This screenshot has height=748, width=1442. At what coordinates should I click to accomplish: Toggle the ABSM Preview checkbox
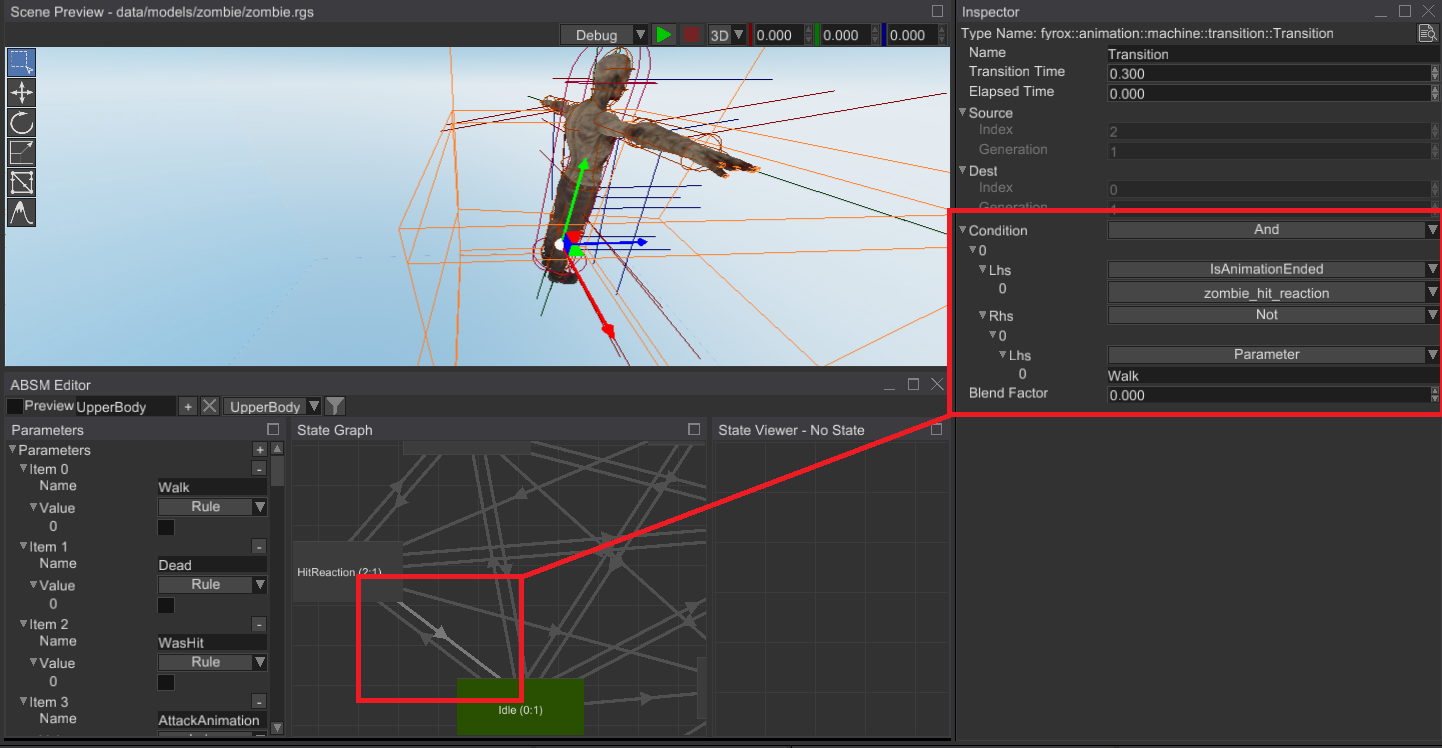click(x=15, y=406)
